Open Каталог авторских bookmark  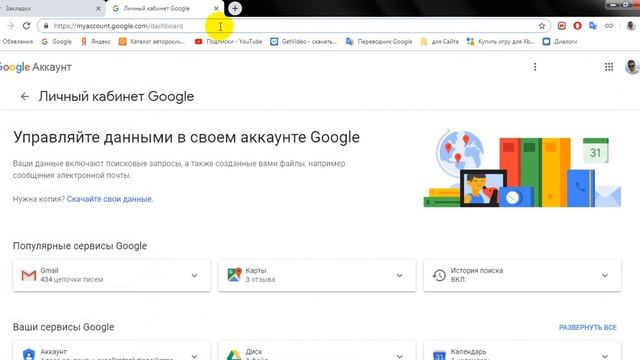click(152, 42)
